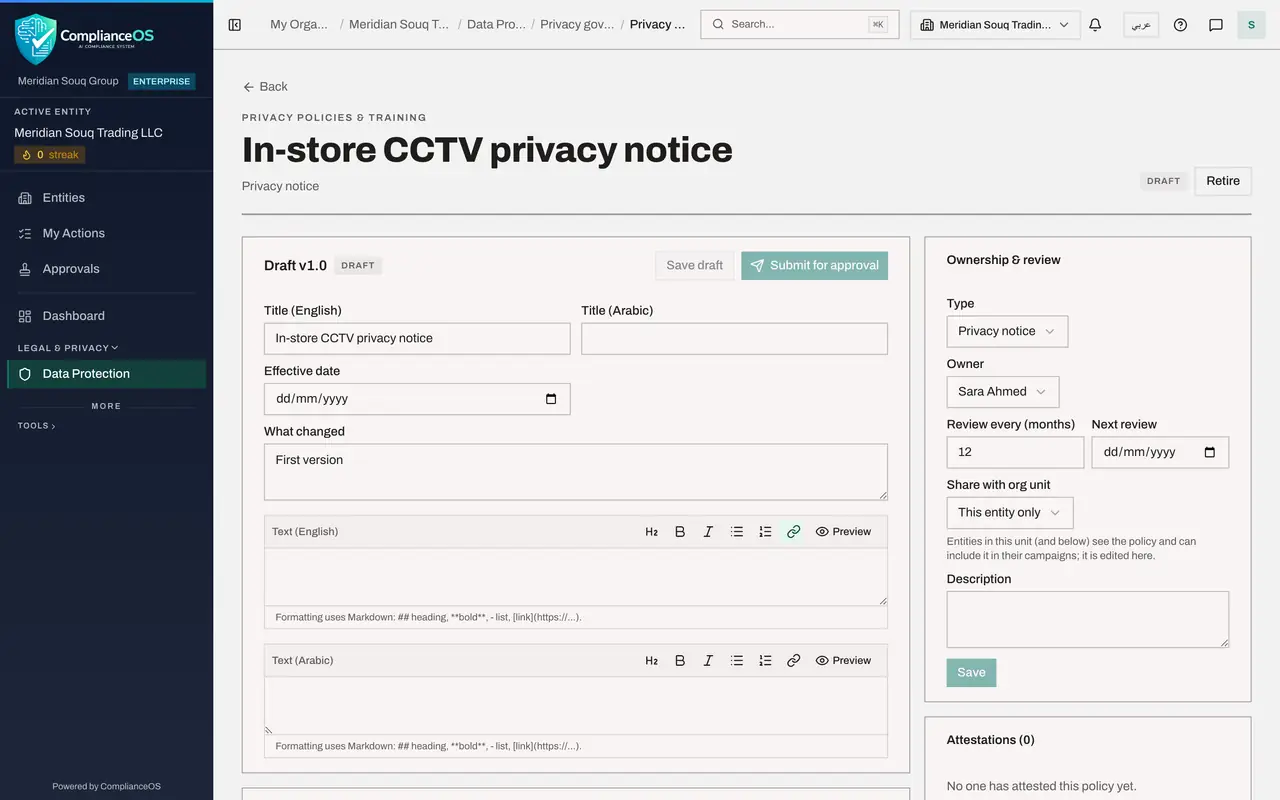The image size is (1280, 800).
Task: Insert numbered list in Text (English) toolbar
Action: click(x=765, y=532)
